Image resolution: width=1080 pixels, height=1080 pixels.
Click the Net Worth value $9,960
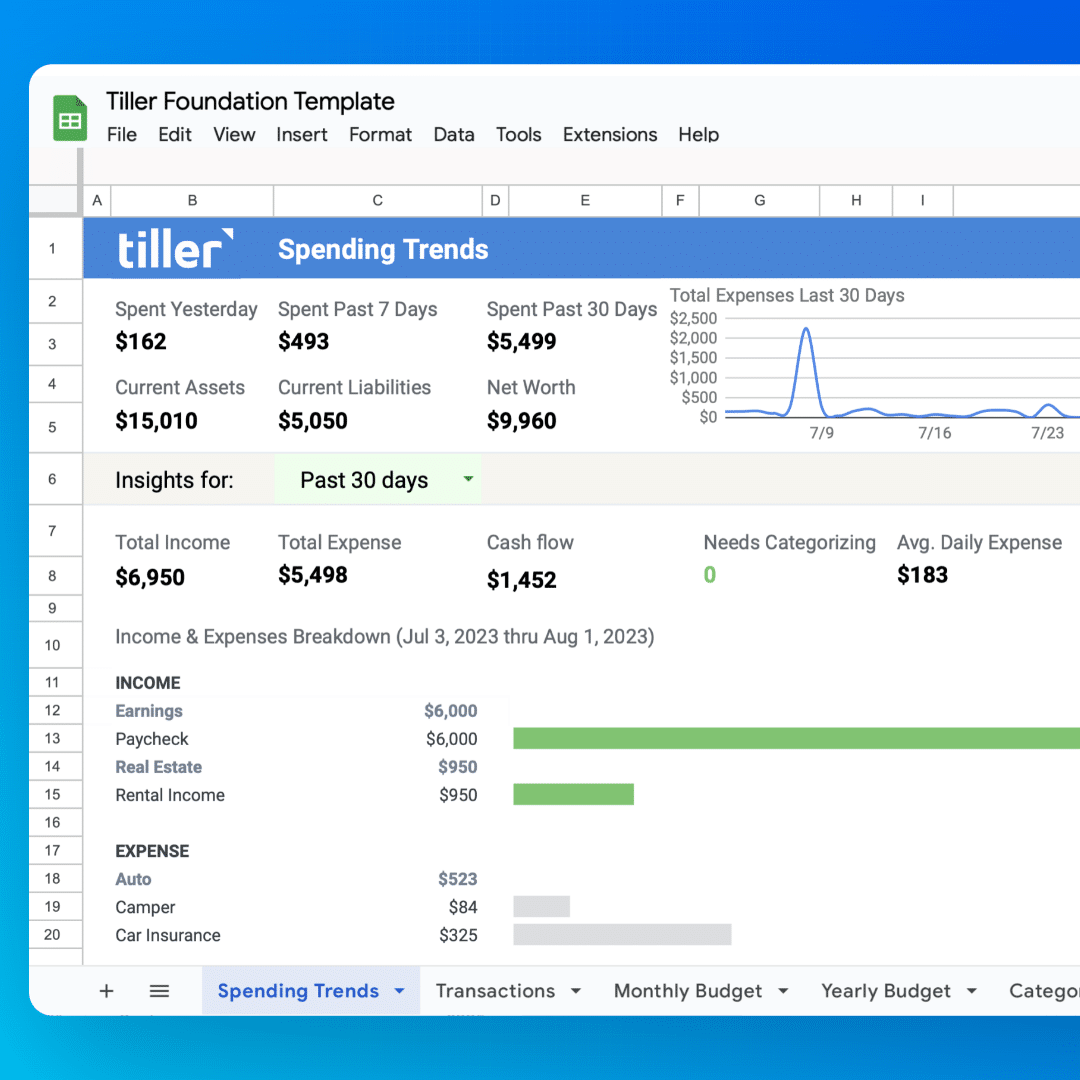pos(521,421)
